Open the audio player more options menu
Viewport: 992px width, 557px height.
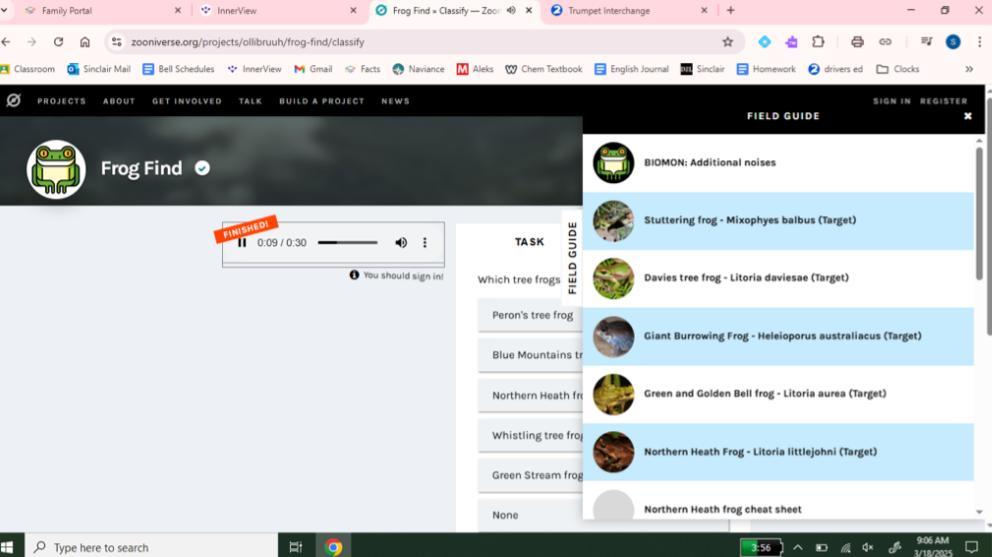point(425,242)
